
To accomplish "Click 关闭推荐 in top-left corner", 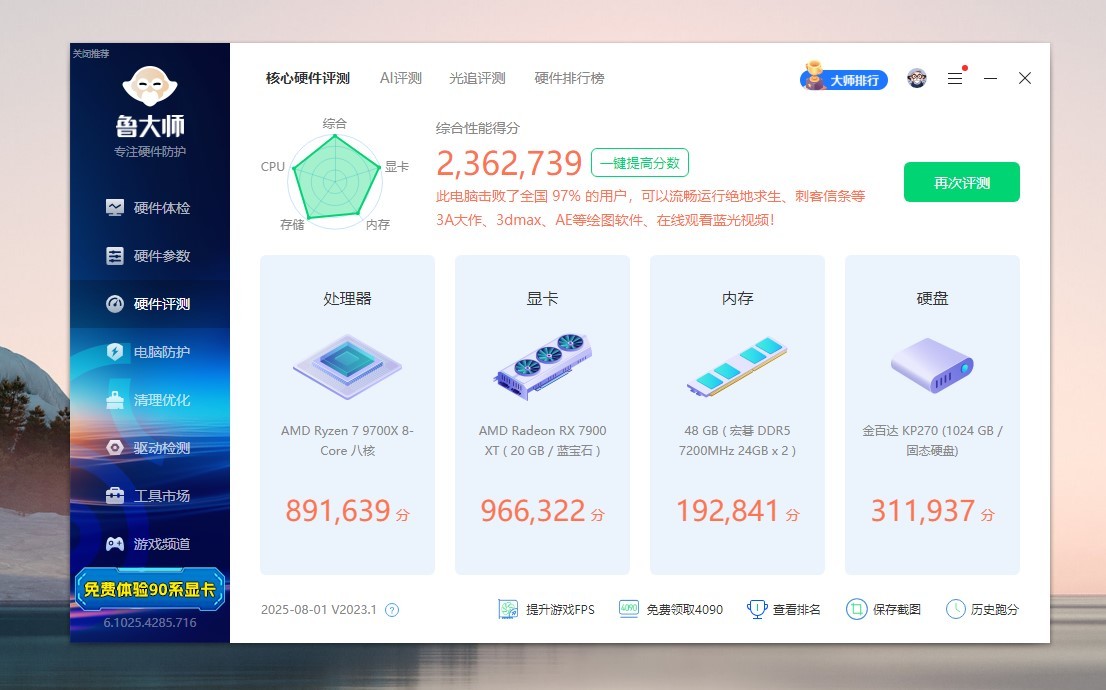I will 91,54.
